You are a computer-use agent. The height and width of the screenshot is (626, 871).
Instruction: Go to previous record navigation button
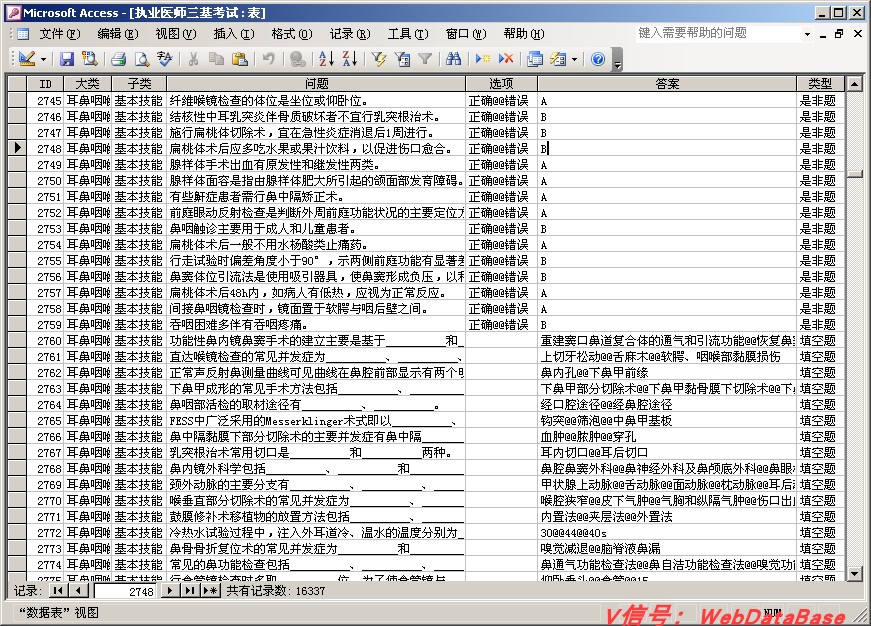78,590
